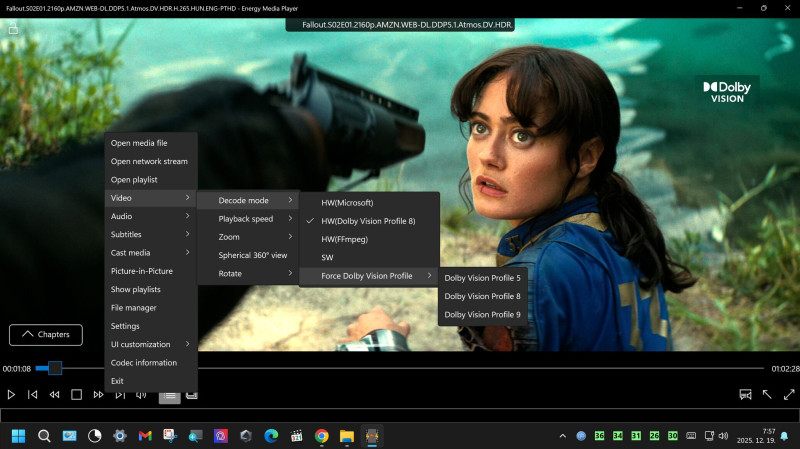
Task: Click the lock icon at top left
Action: pyautogui.click(x=13, y=28)
